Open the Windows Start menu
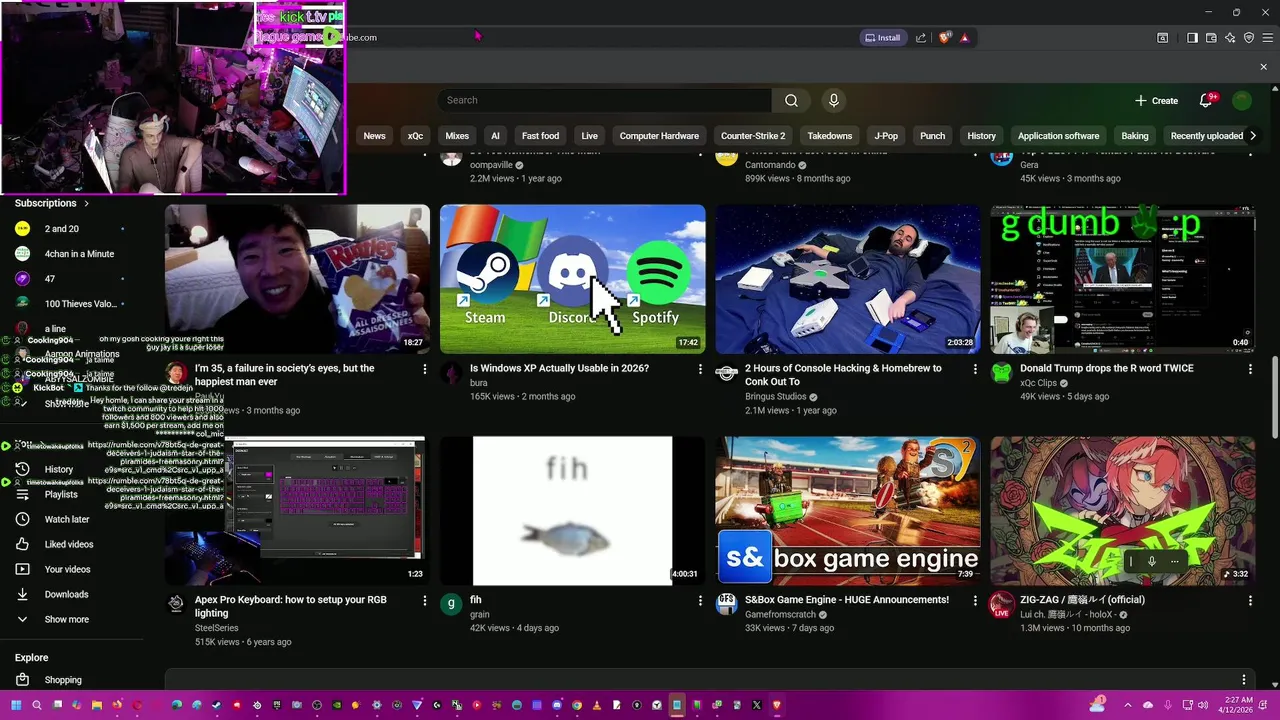This screenshot has height=720, width=1280. point(16,705)
